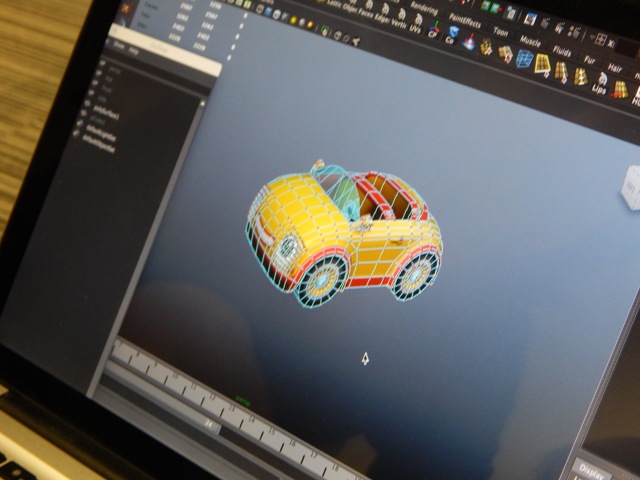Select the Fur shelf tab

tap(589, 60)
